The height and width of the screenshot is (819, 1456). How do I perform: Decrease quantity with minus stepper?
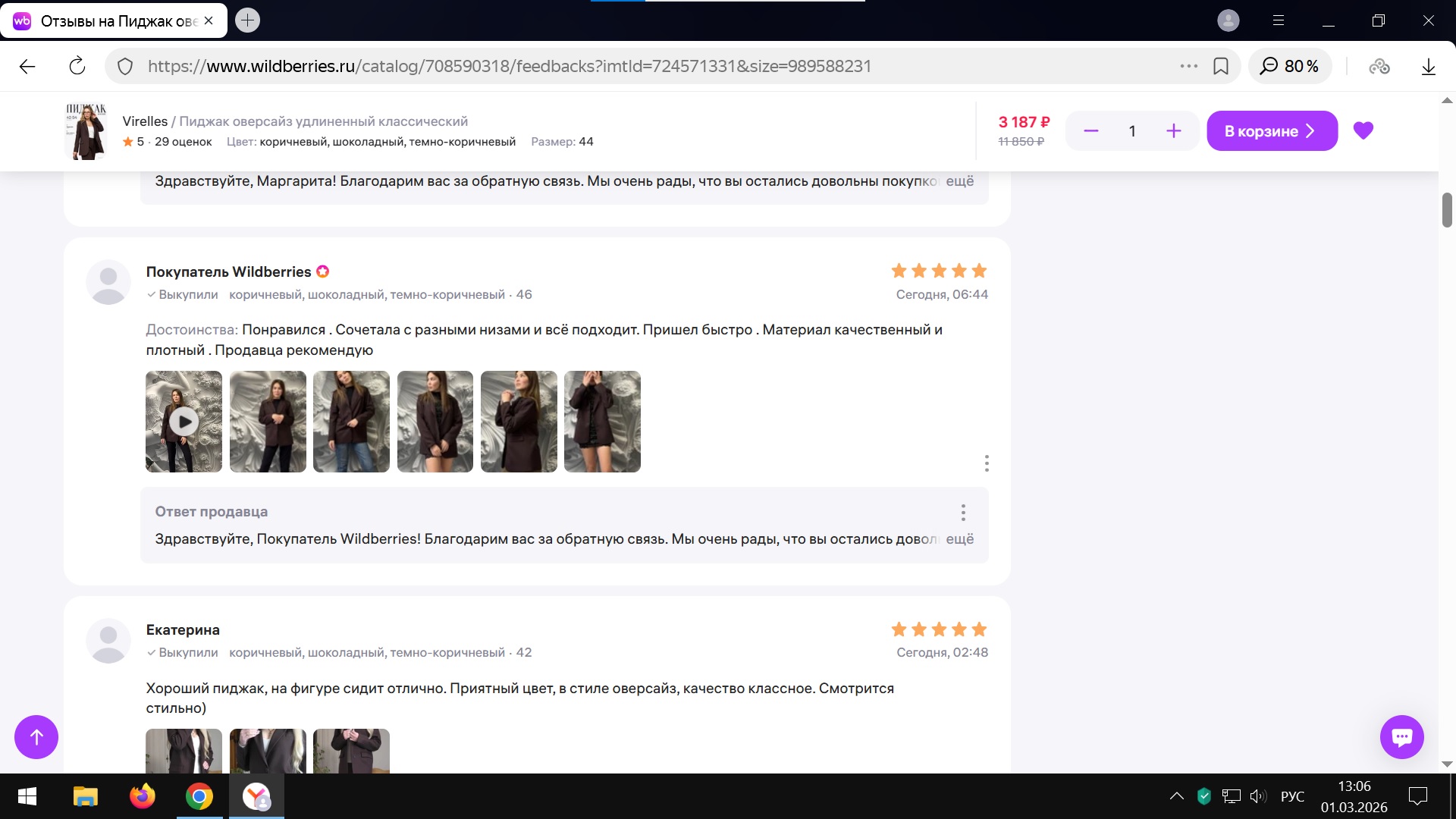[x=1090, y=131]
